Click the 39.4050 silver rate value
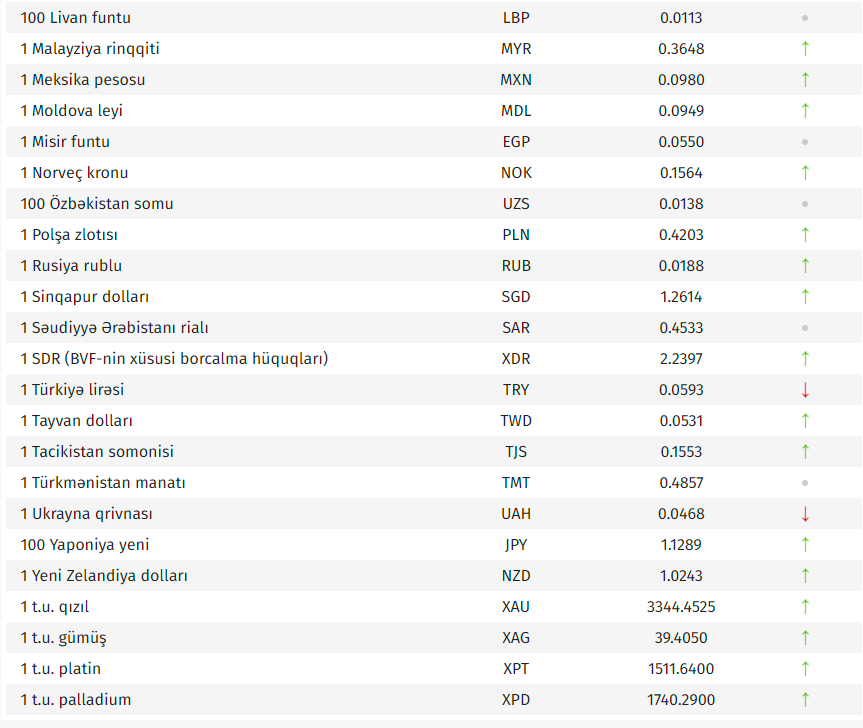Viewport: 863px width, 728px height. [x=681, y=638]
